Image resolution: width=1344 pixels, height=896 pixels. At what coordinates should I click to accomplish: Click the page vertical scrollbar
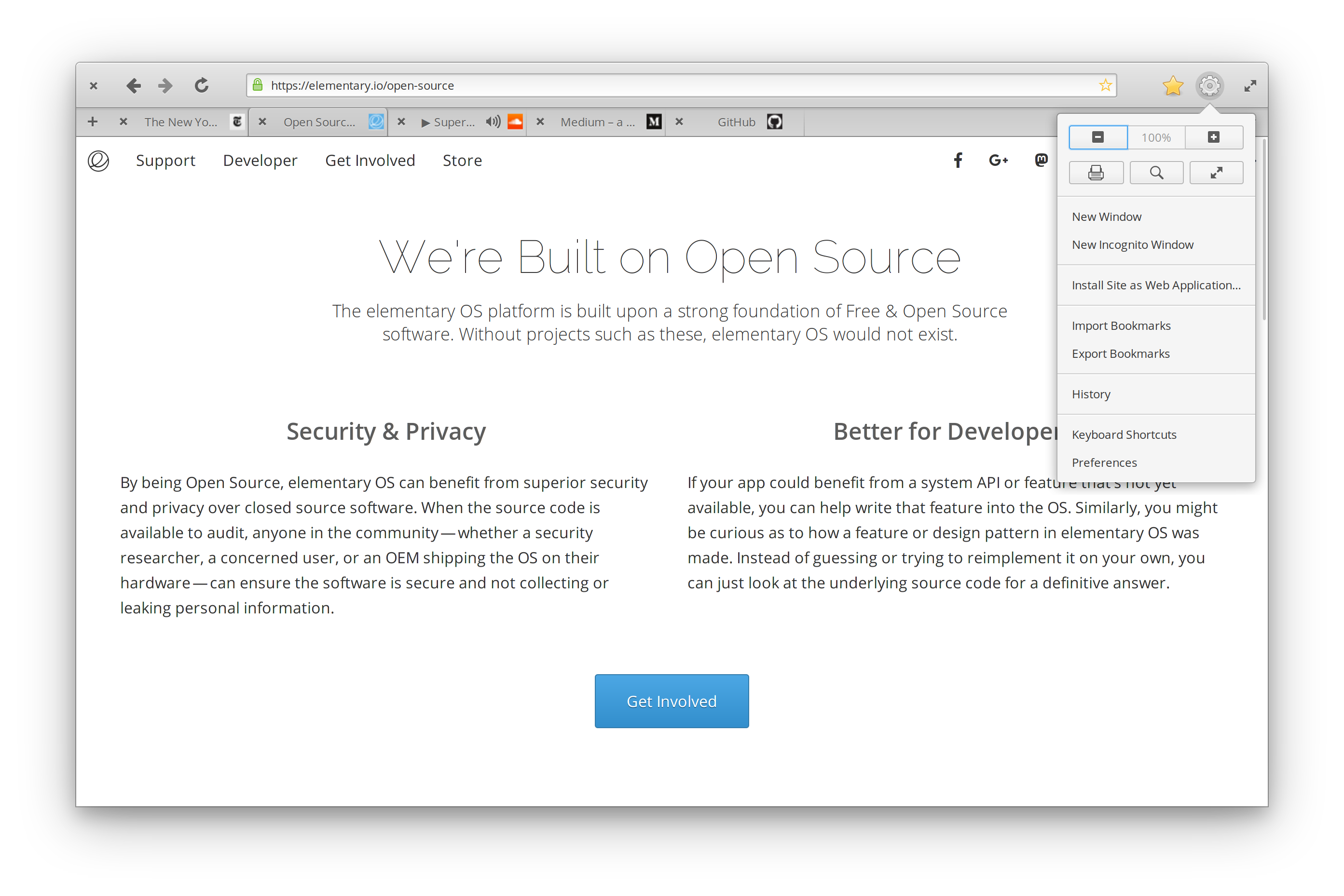pyautogui.click(x=1264, y=229)
